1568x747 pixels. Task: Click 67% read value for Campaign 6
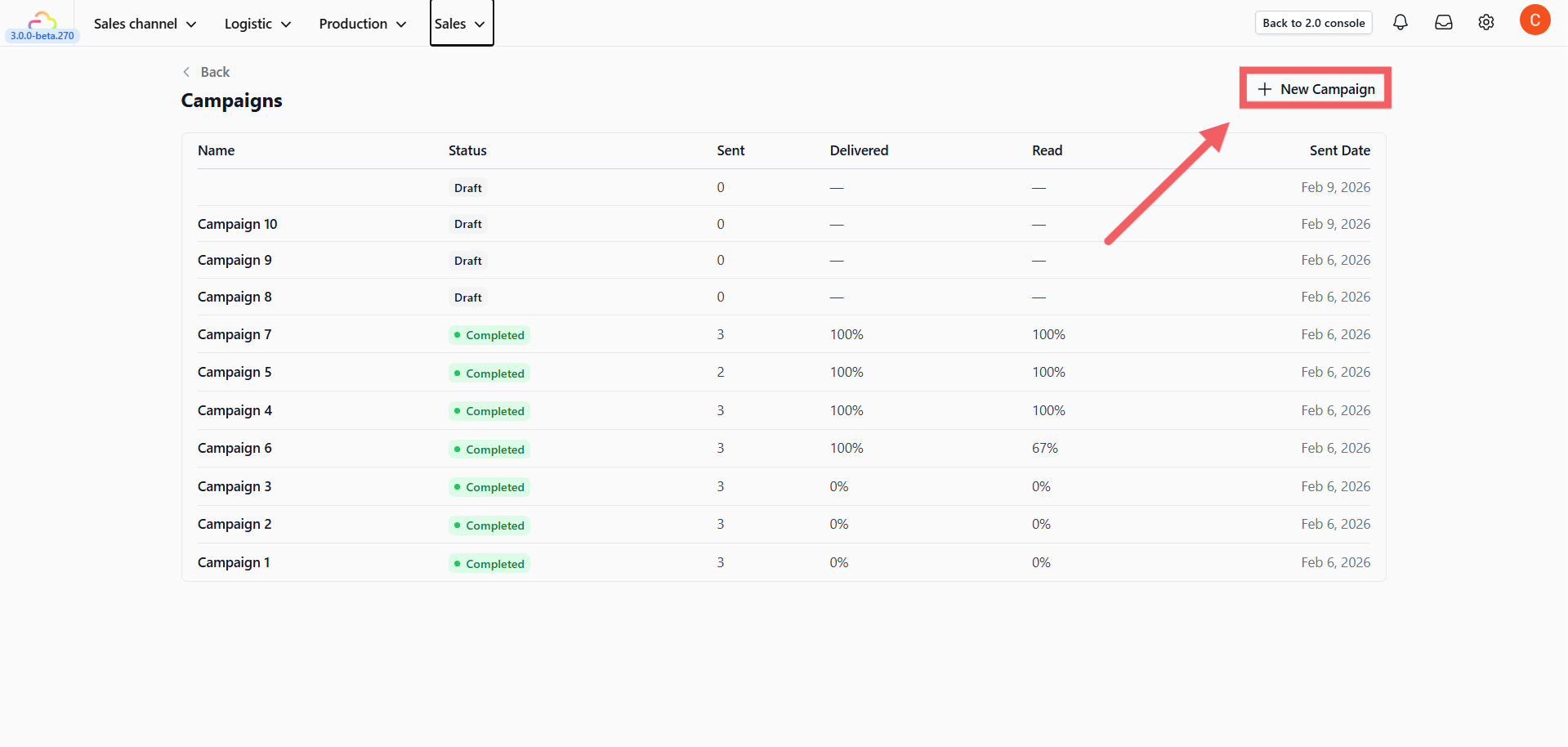tap(1045, 448)
